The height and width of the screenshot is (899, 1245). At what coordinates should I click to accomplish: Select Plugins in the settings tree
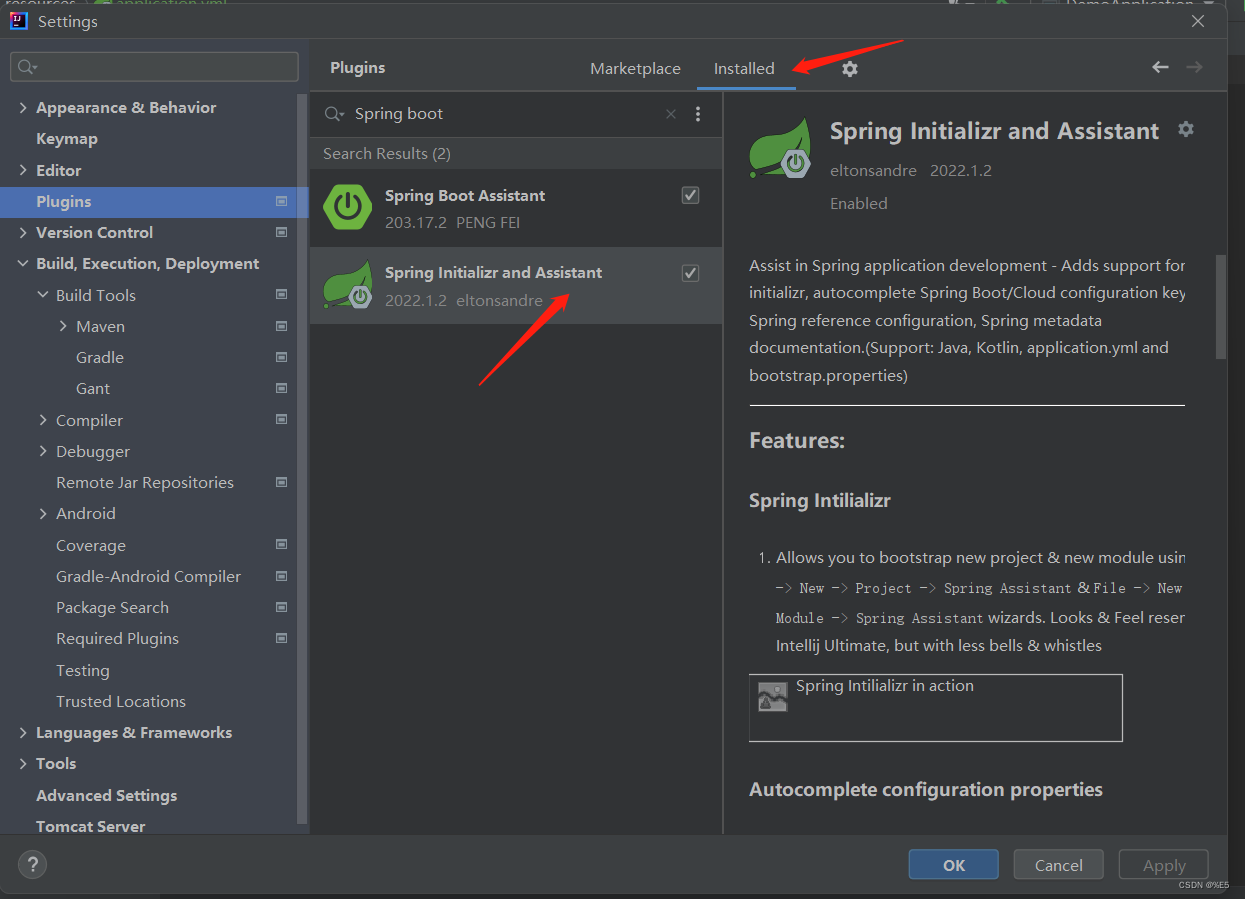coord(154,201)
